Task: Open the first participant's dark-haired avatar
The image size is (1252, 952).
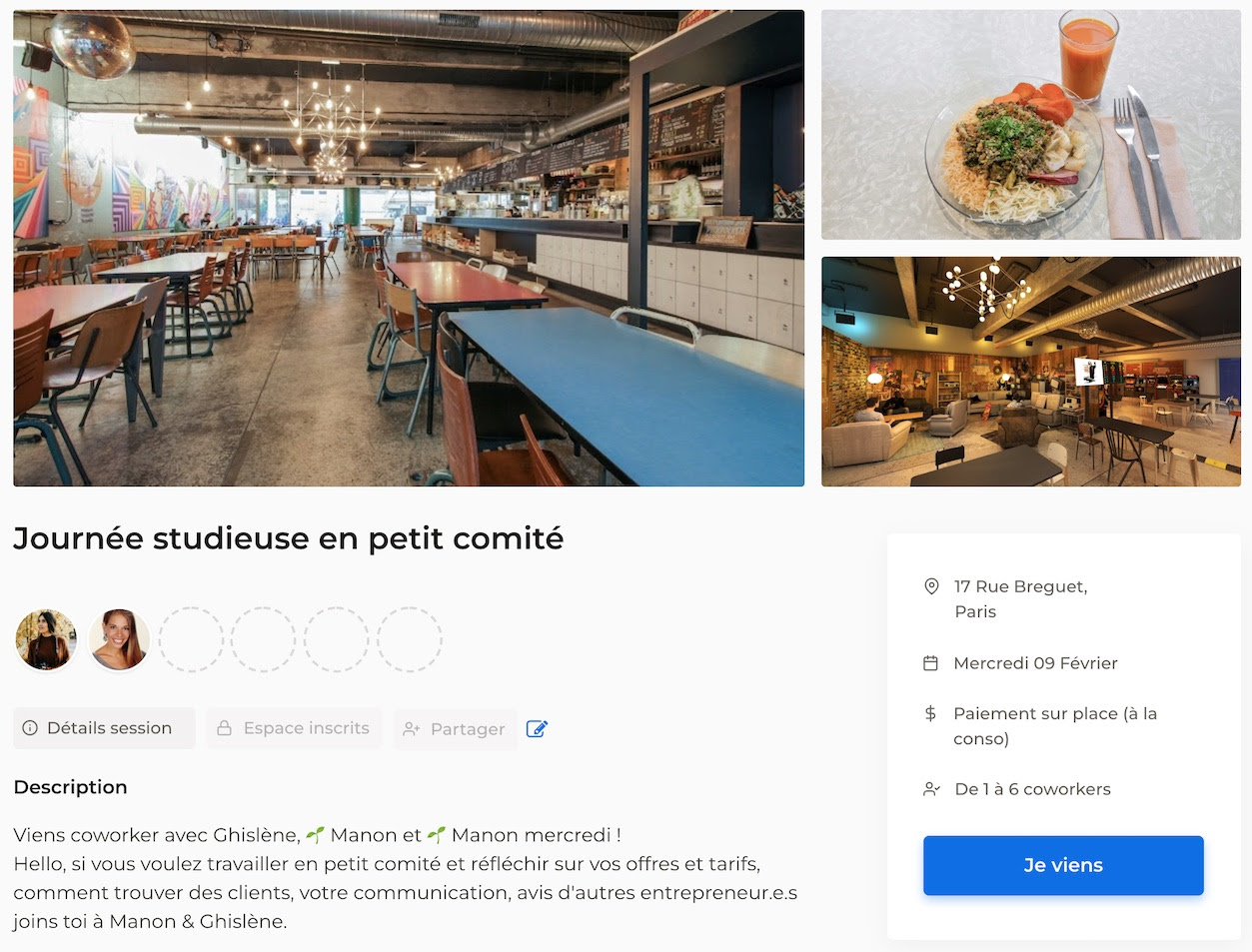Action: pyautogui.click(x=46, y=639)
